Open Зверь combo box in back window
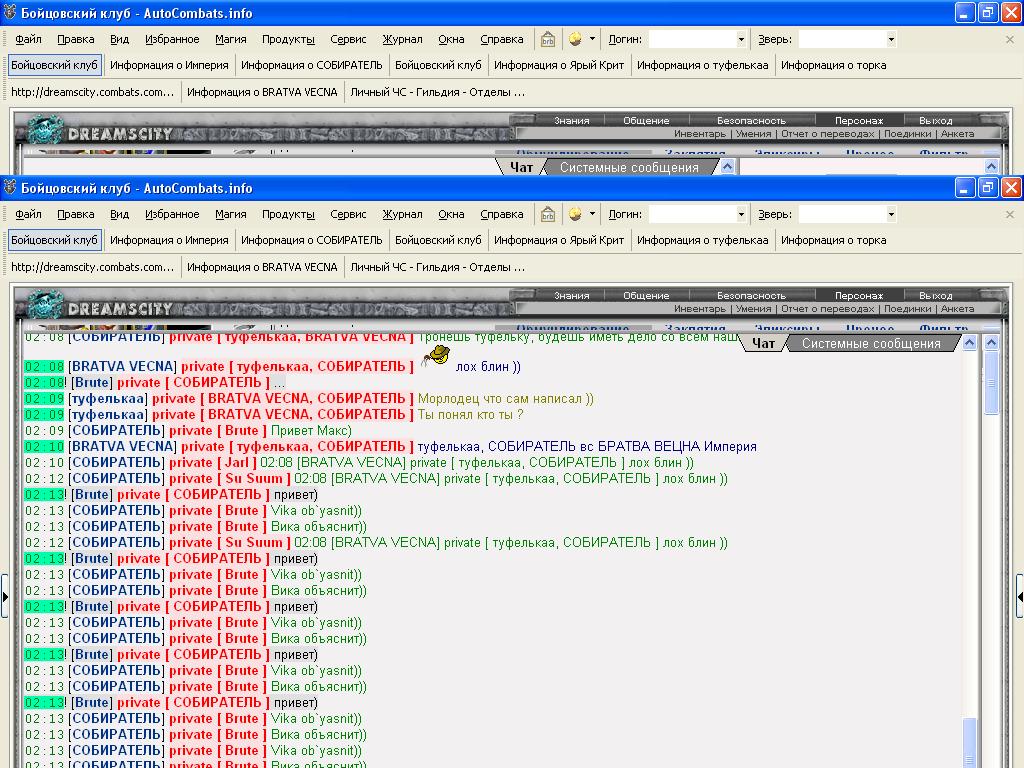Screen dimensions: 1024x768 [848, 39]
